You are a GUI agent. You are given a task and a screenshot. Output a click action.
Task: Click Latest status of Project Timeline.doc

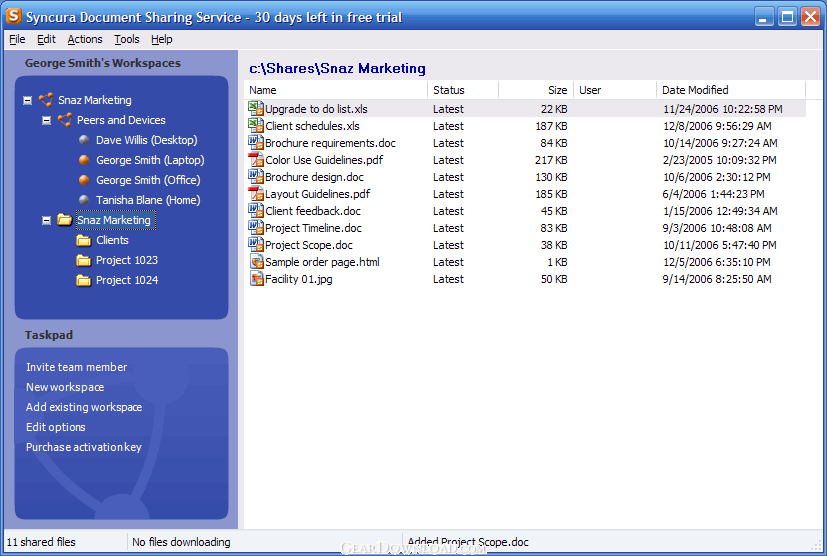click(448, 228)
